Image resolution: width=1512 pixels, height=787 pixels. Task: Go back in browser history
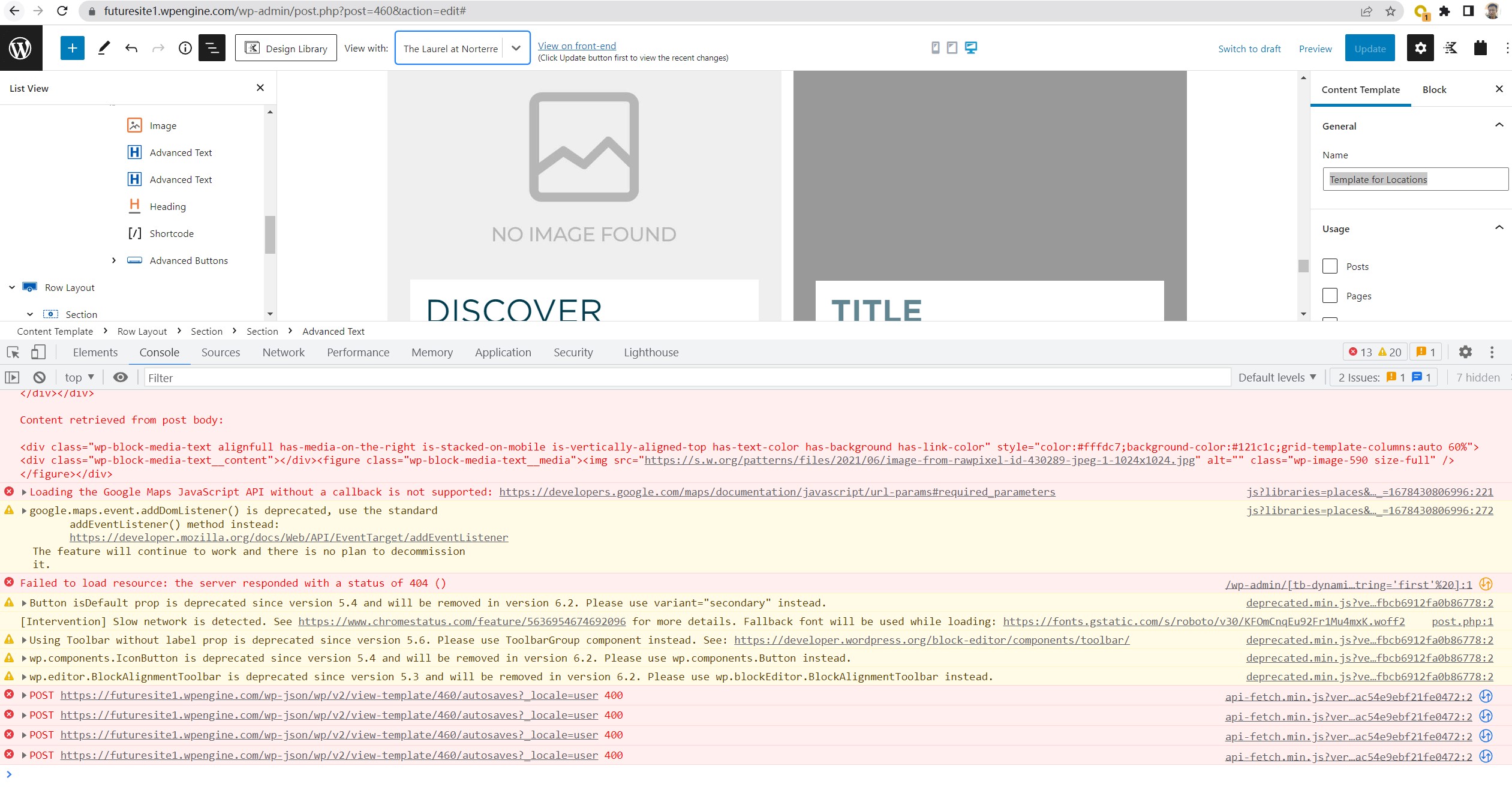(14, 11)
